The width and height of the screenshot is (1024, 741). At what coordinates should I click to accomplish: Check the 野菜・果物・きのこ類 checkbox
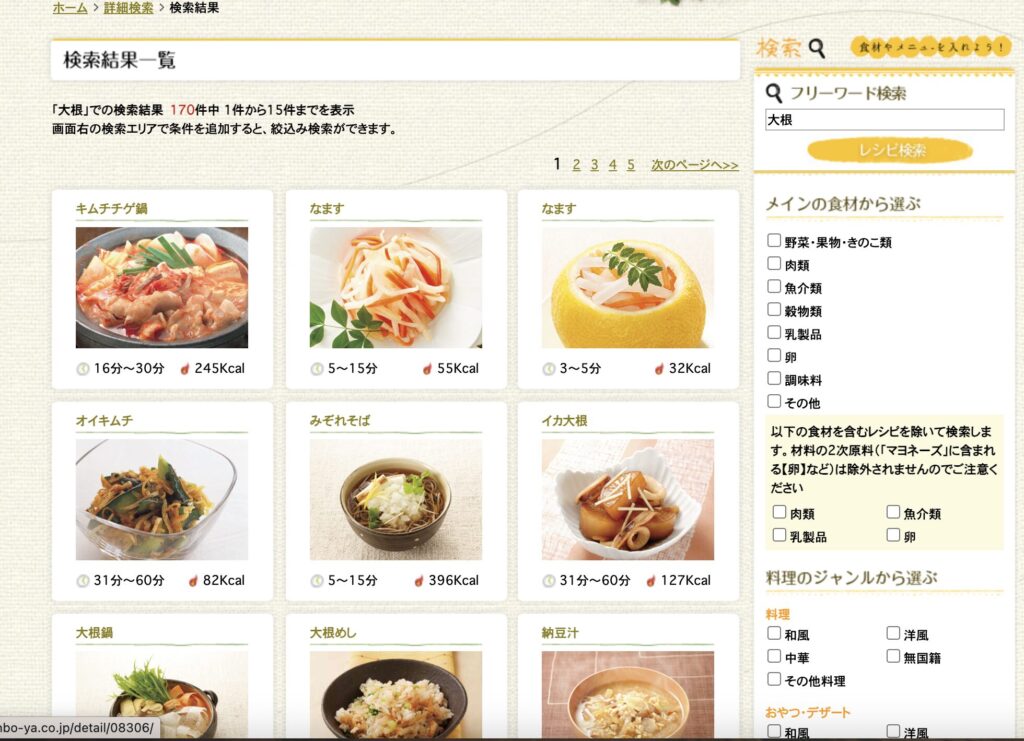[x=774, y=240]
